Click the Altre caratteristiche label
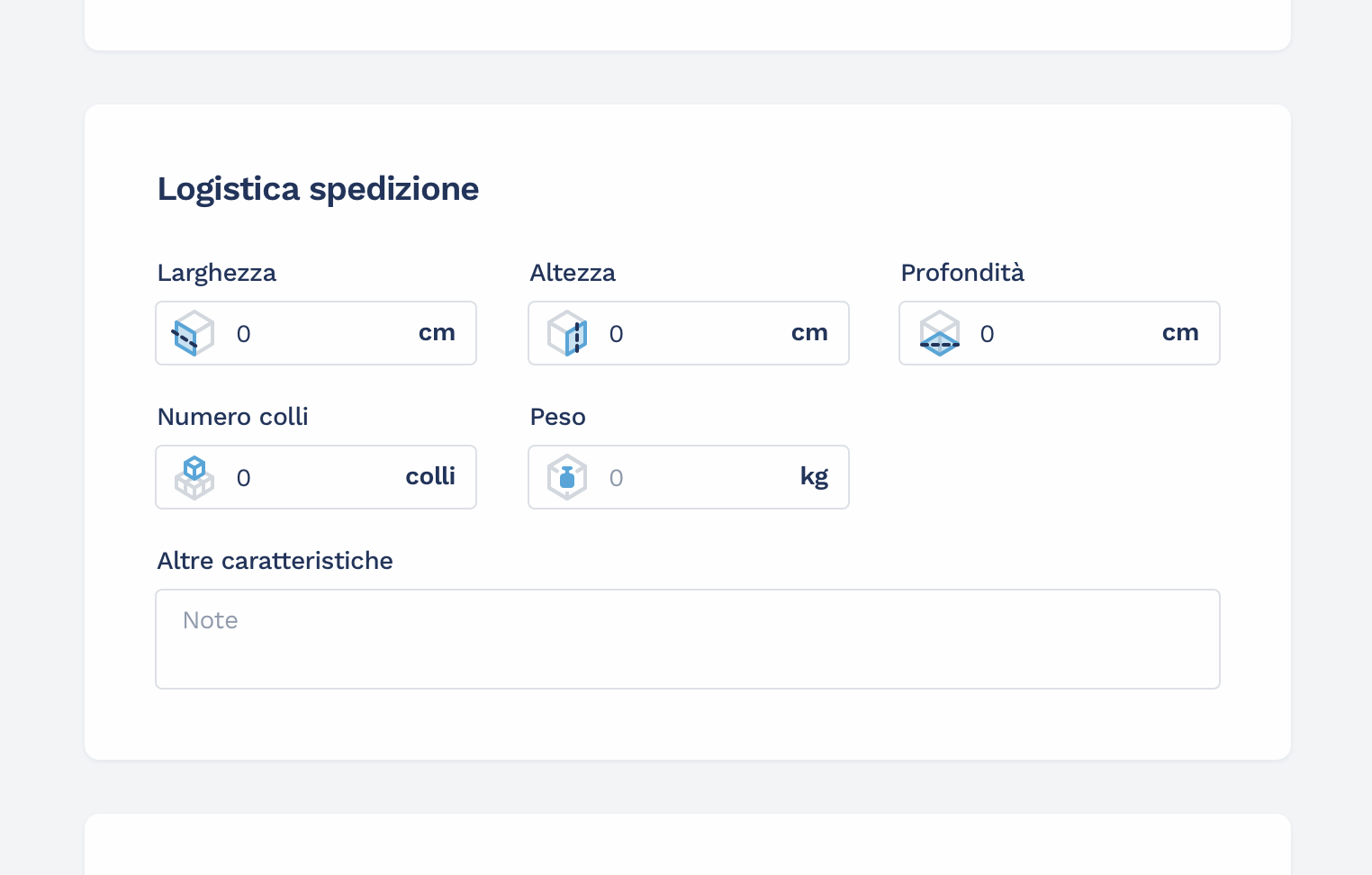 275,561
